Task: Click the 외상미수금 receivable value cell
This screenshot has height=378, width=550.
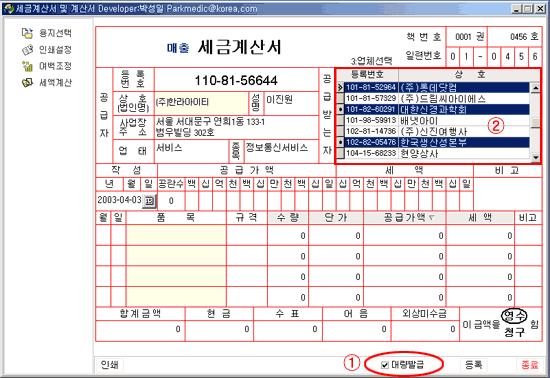Action: pyautogui.click(x=425, y=330)
